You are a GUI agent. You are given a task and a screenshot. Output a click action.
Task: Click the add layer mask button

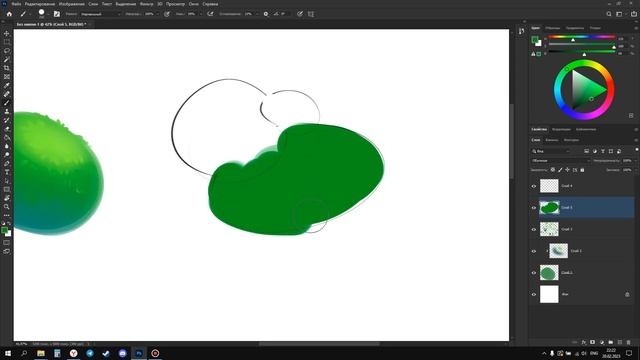coord(593,342)
